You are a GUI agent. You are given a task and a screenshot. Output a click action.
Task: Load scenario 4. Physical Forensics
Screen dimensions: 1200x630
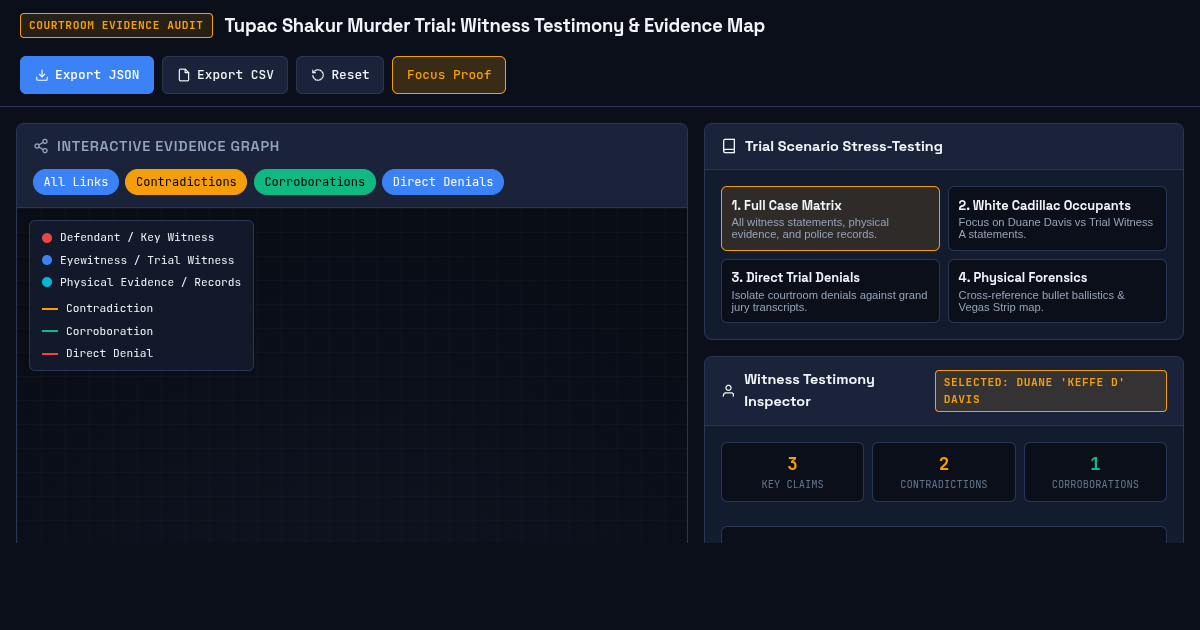[x=1057, y=291]
